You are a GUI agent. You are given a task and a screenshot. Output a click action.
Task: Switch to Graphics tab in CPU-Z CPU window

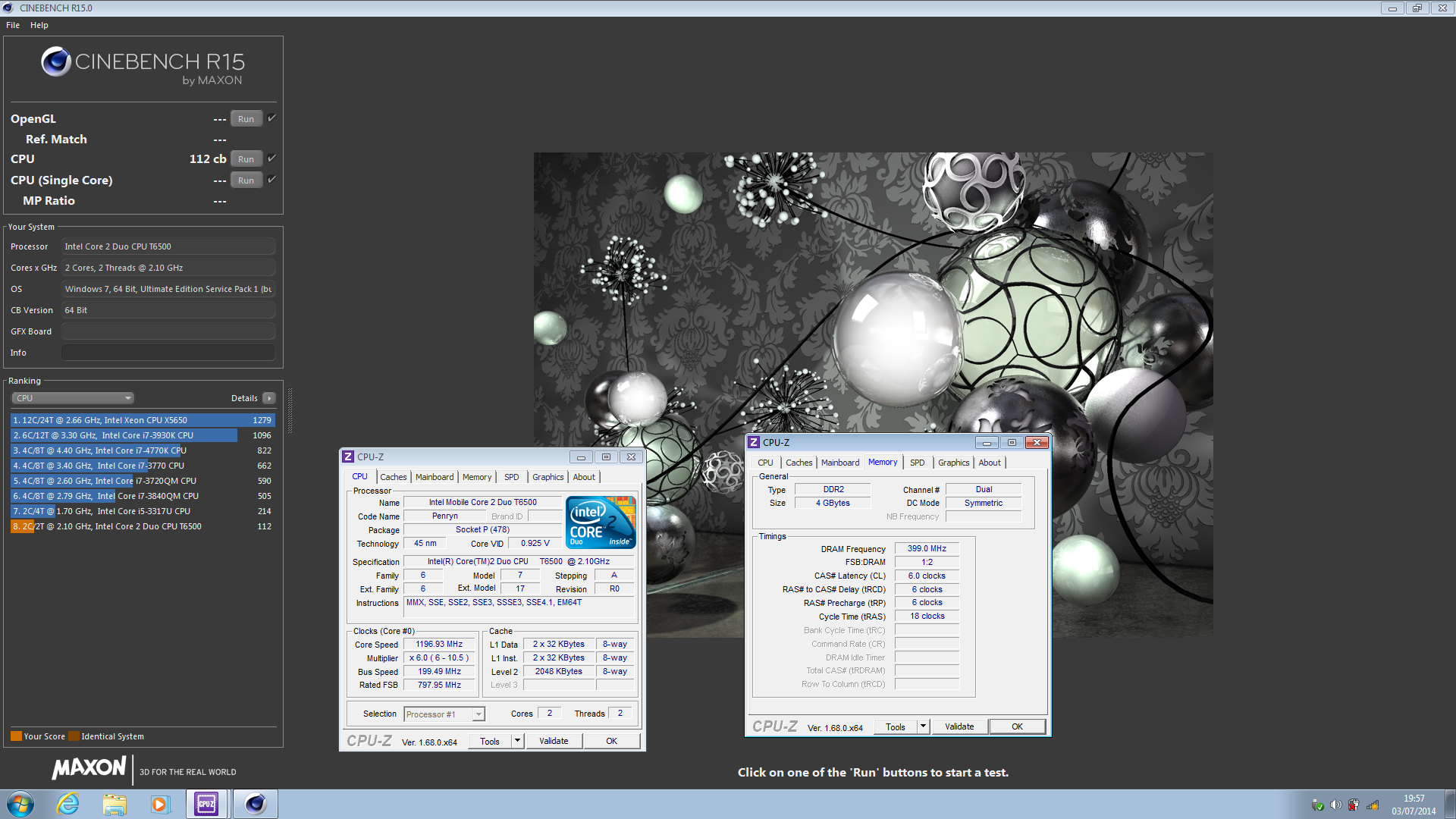tap(548, 477)
